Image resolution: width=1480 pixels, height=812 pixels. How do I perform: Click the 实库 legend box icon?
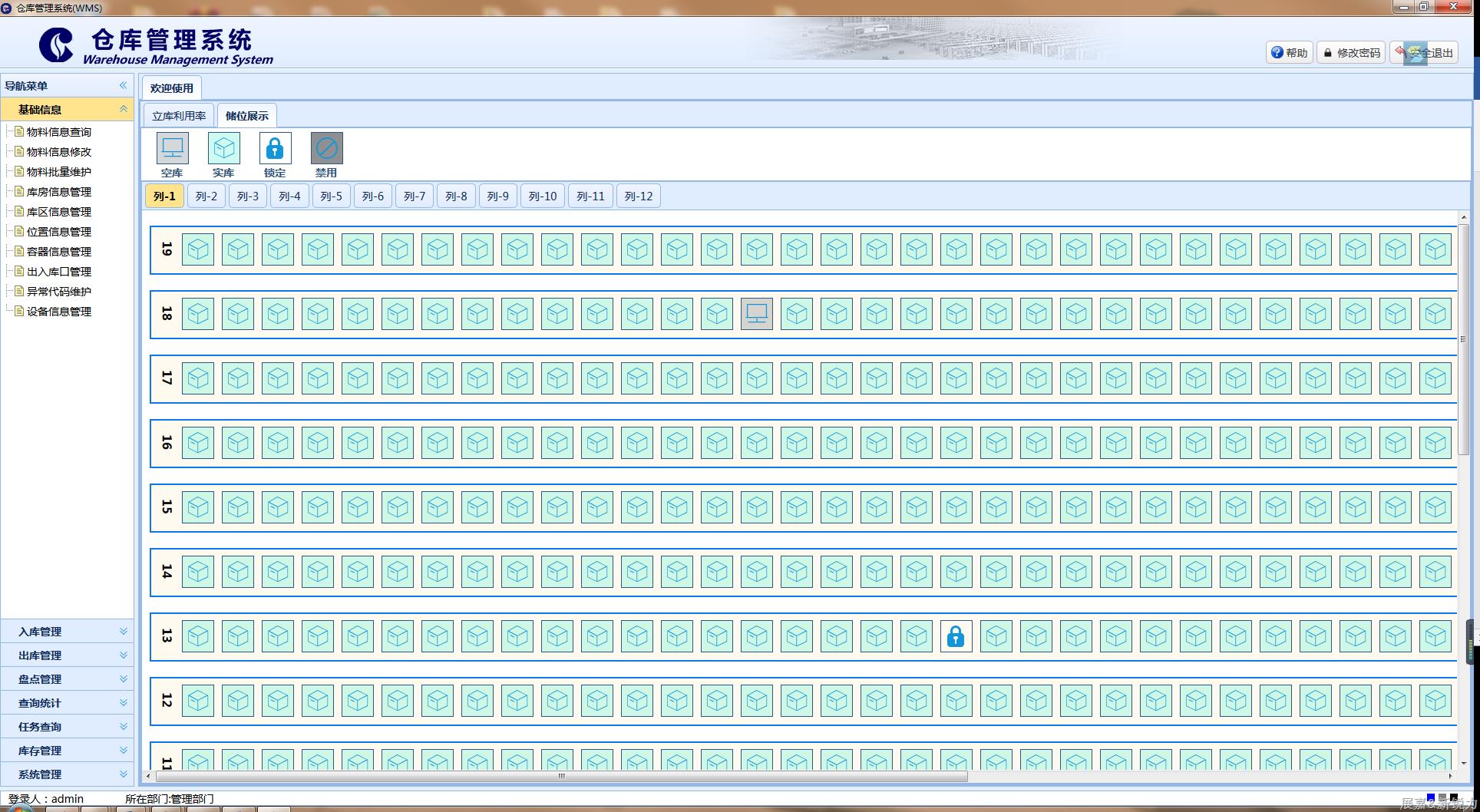tap(223, 148)
